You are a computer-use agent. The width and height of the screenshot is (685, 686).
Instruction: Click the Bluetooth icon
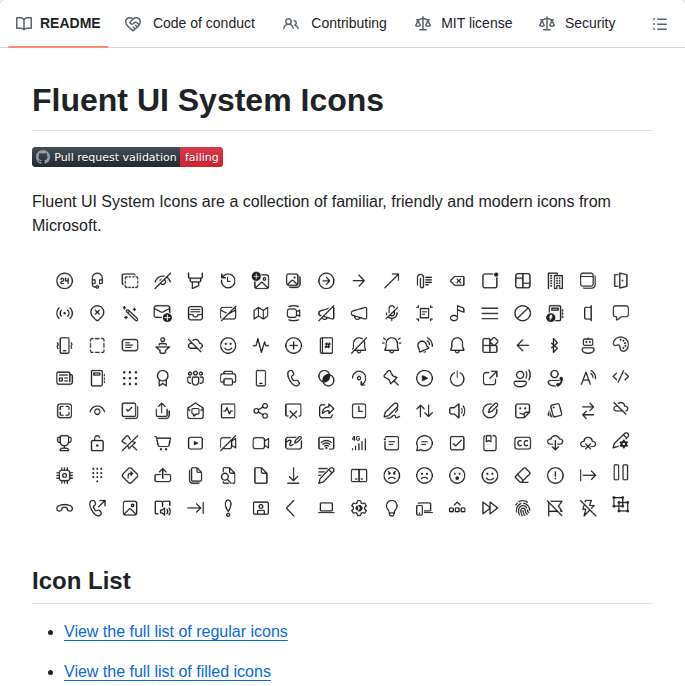(555, 346)
